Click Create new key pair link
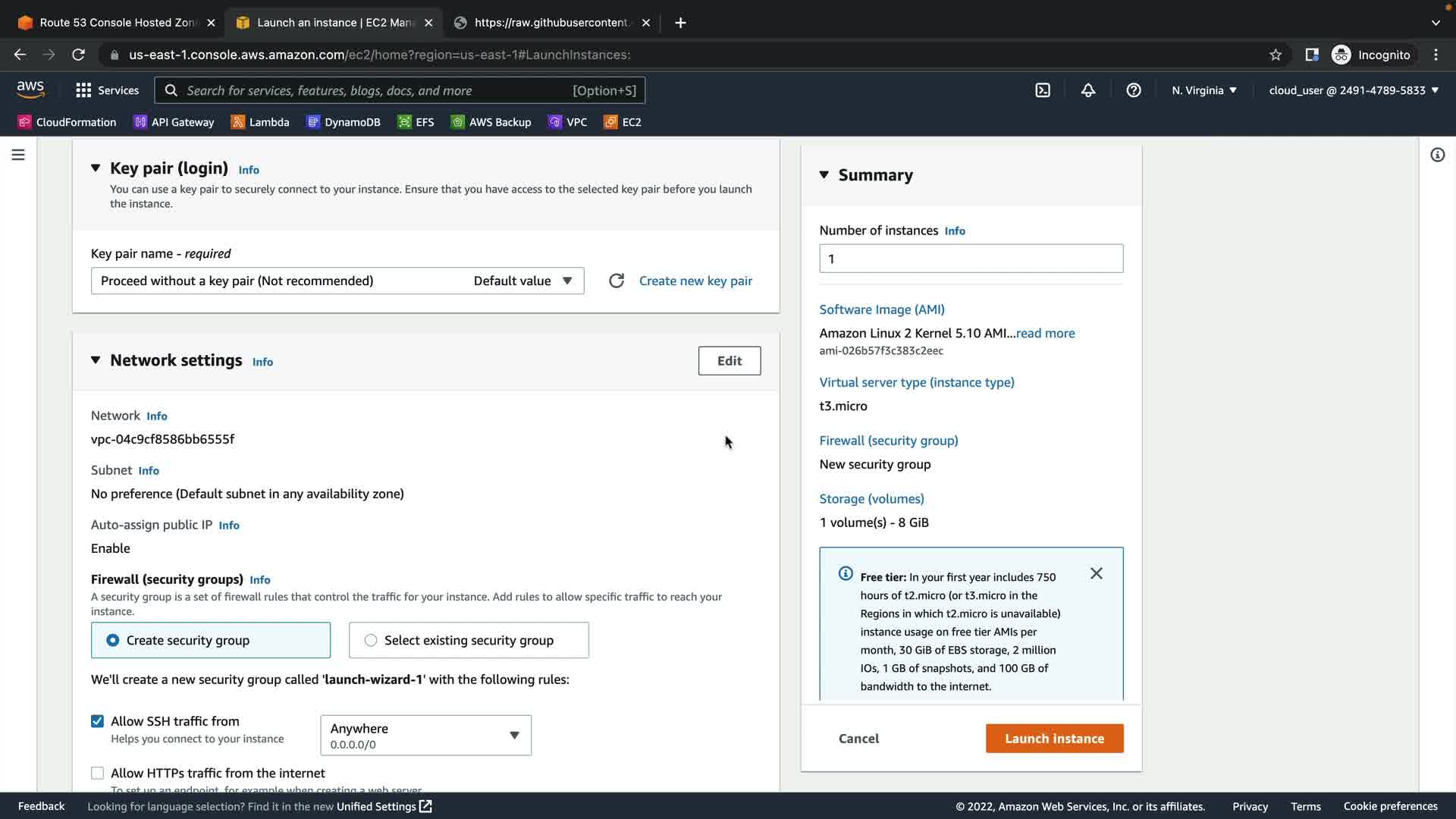Image resolution: width=1456 pixels, height=819 pixels. [x=695, y=281]
